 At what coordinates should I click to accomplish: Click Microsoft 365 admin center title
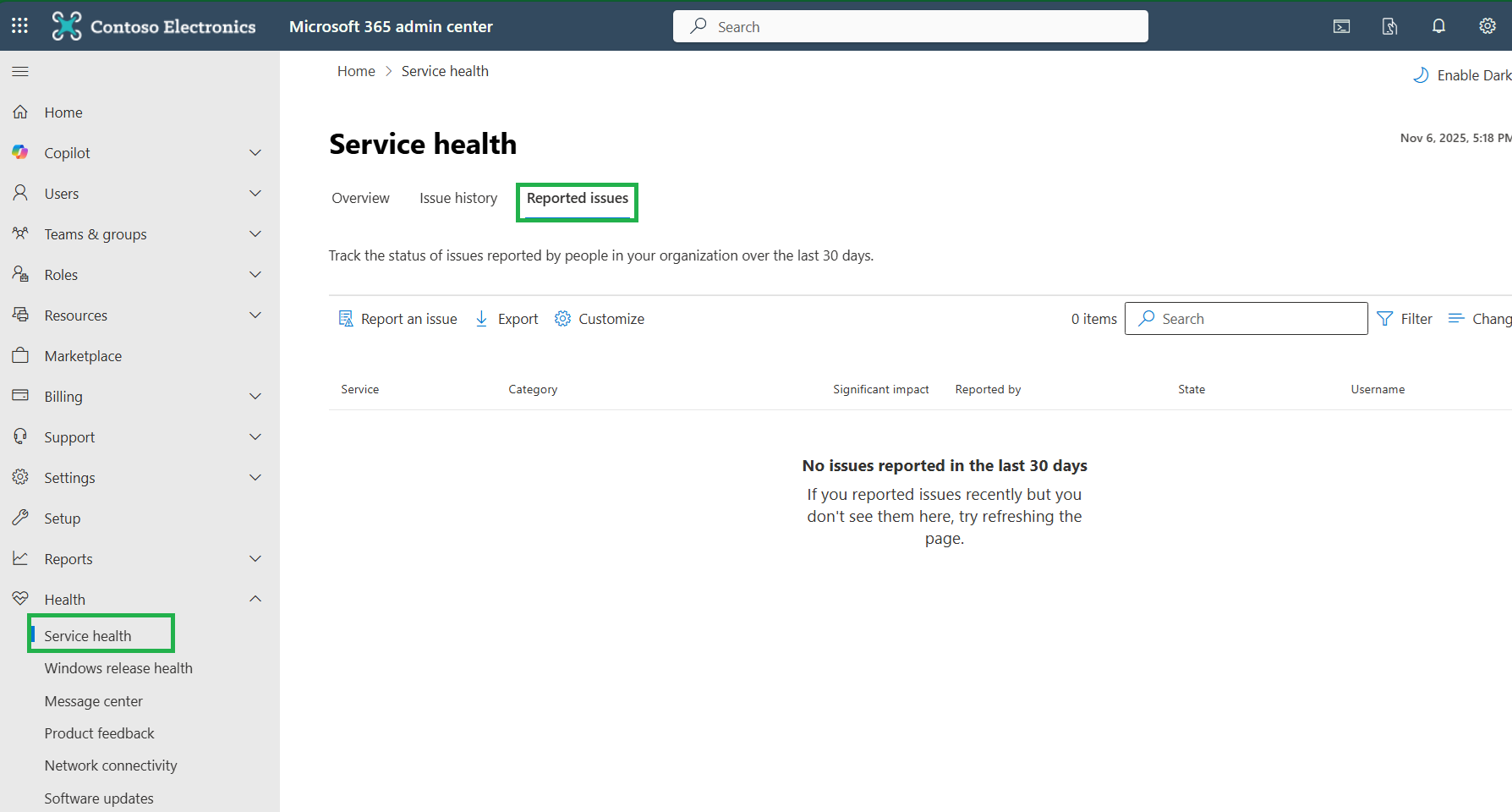tap(391, 26)
